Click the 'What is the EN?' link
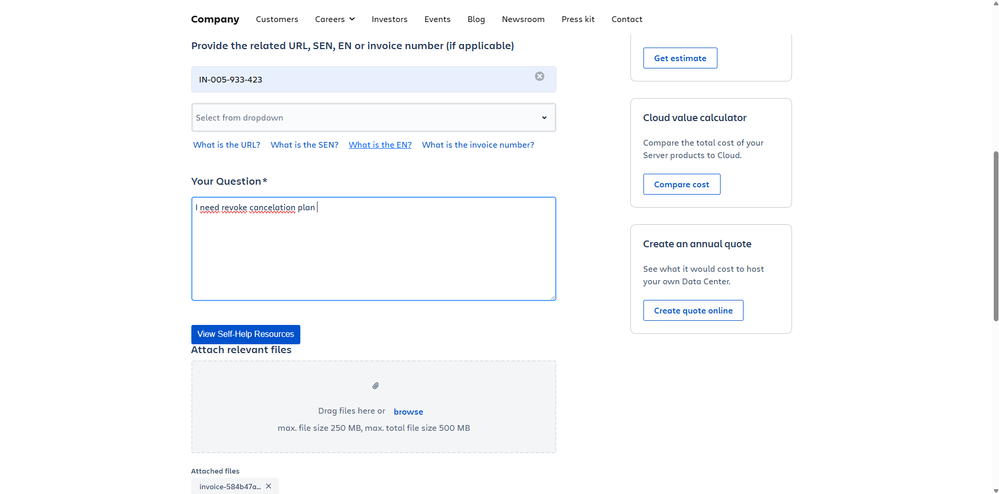Screen dimensions: 999x494 tap(380, 145)
